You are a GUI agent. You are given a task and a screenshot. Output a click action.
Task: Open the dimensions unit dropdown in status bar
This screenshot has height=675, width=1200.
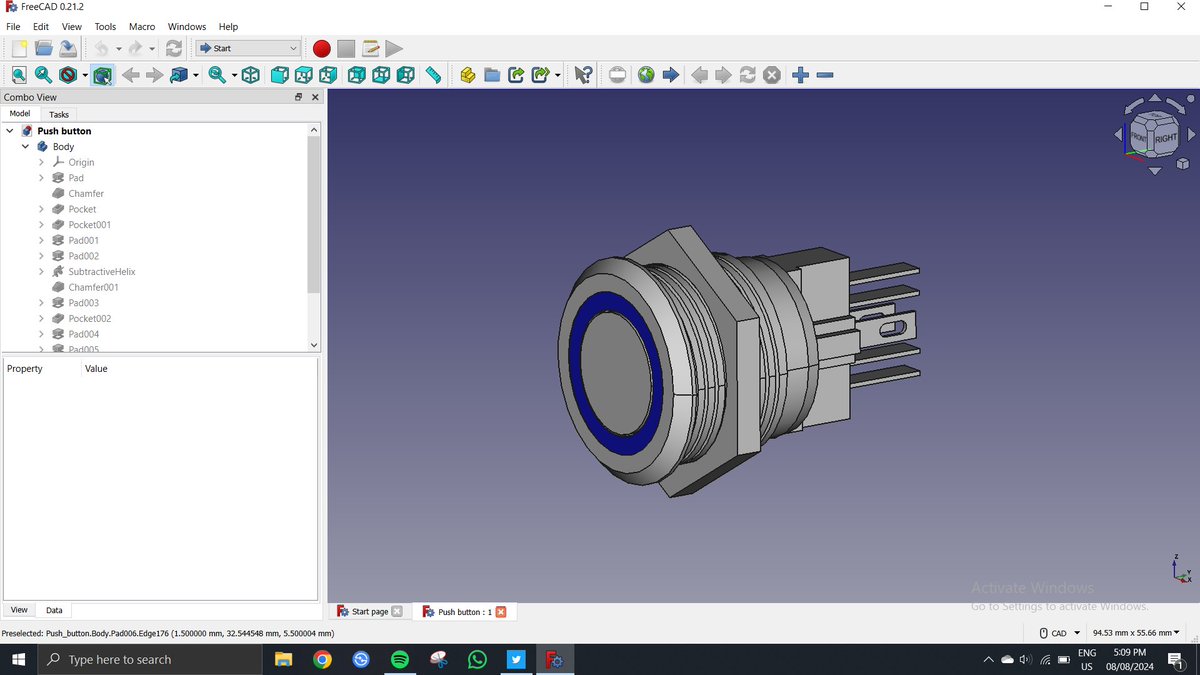(1136, 633)
